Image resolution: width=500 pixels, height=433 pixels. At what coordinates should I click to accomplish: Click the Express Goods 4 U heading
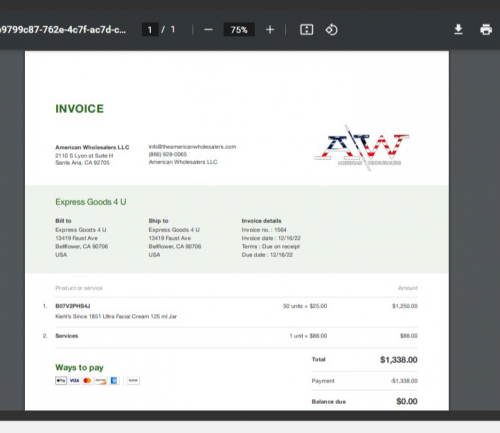pyautogui.click(x=91, y=202)
